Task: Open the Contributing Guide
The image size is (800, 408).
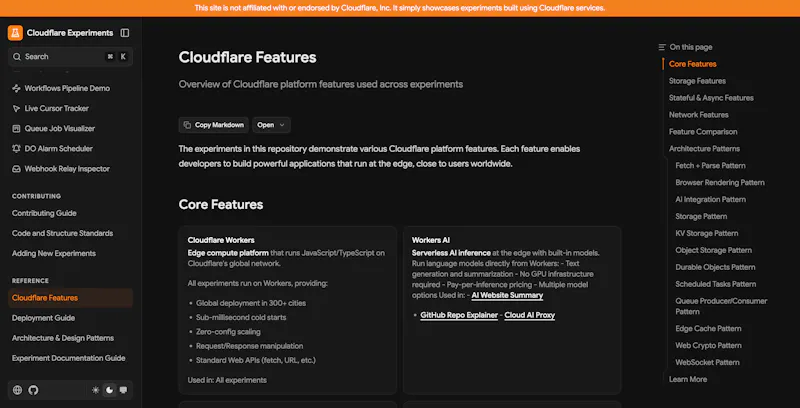Action: (x=44, y=213)
